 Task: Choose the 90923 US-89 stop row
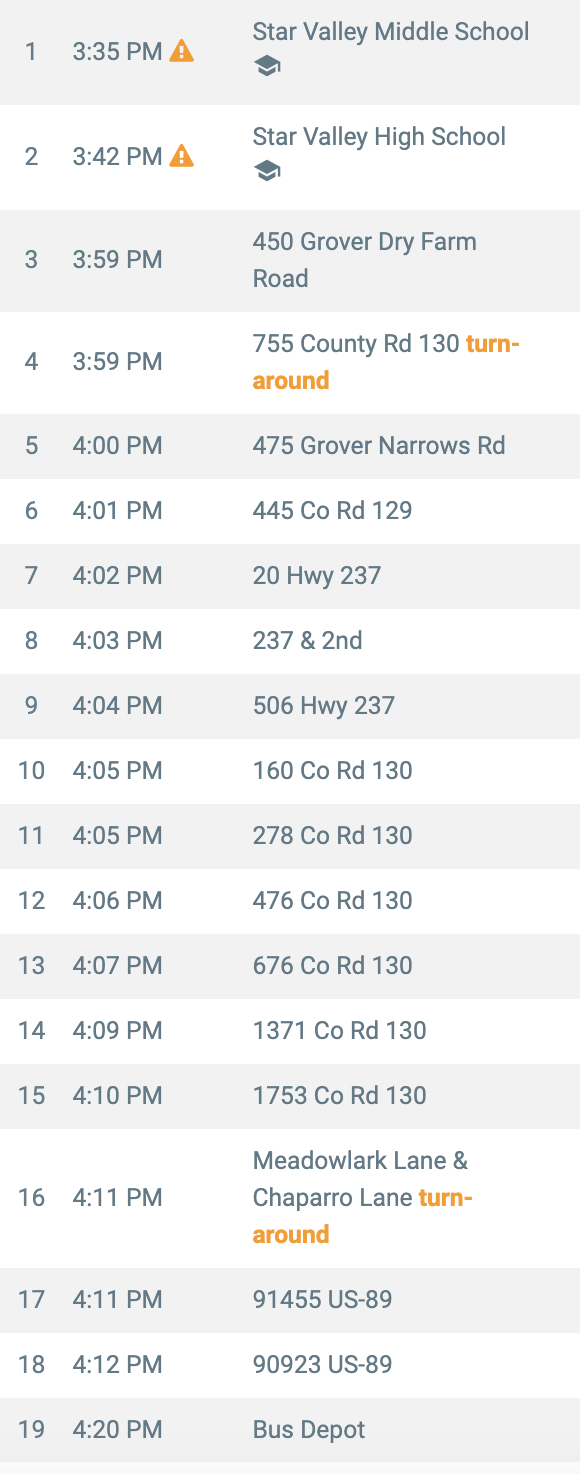tap(290, 1365)
